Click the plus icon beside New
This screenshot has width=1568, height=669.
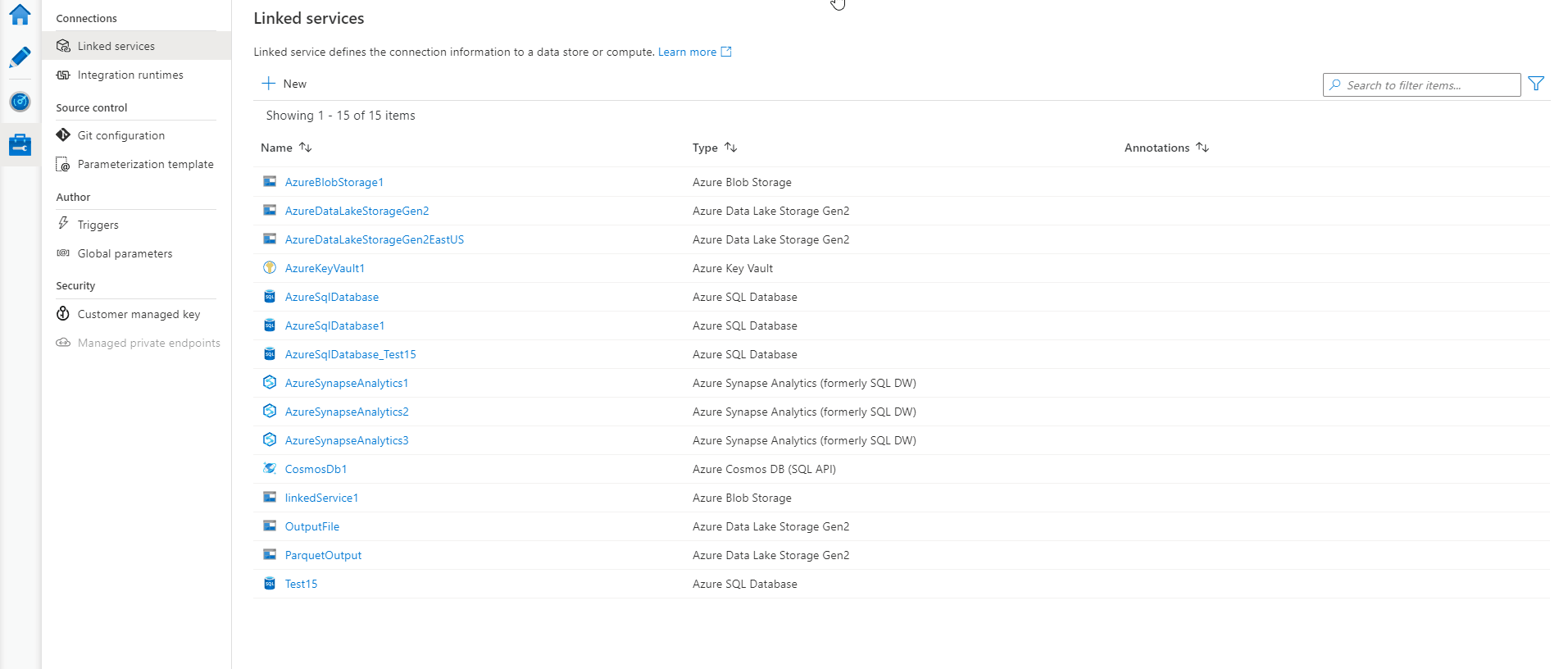pos(268,84)
